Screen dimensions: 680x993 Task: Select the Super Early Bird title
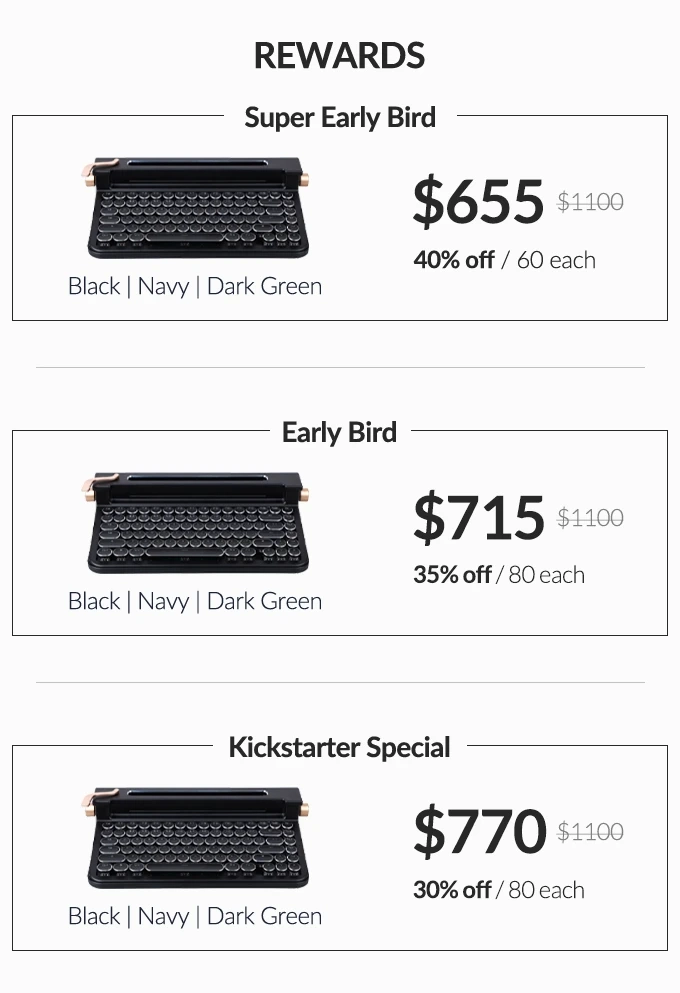click(x=340, y=117)
